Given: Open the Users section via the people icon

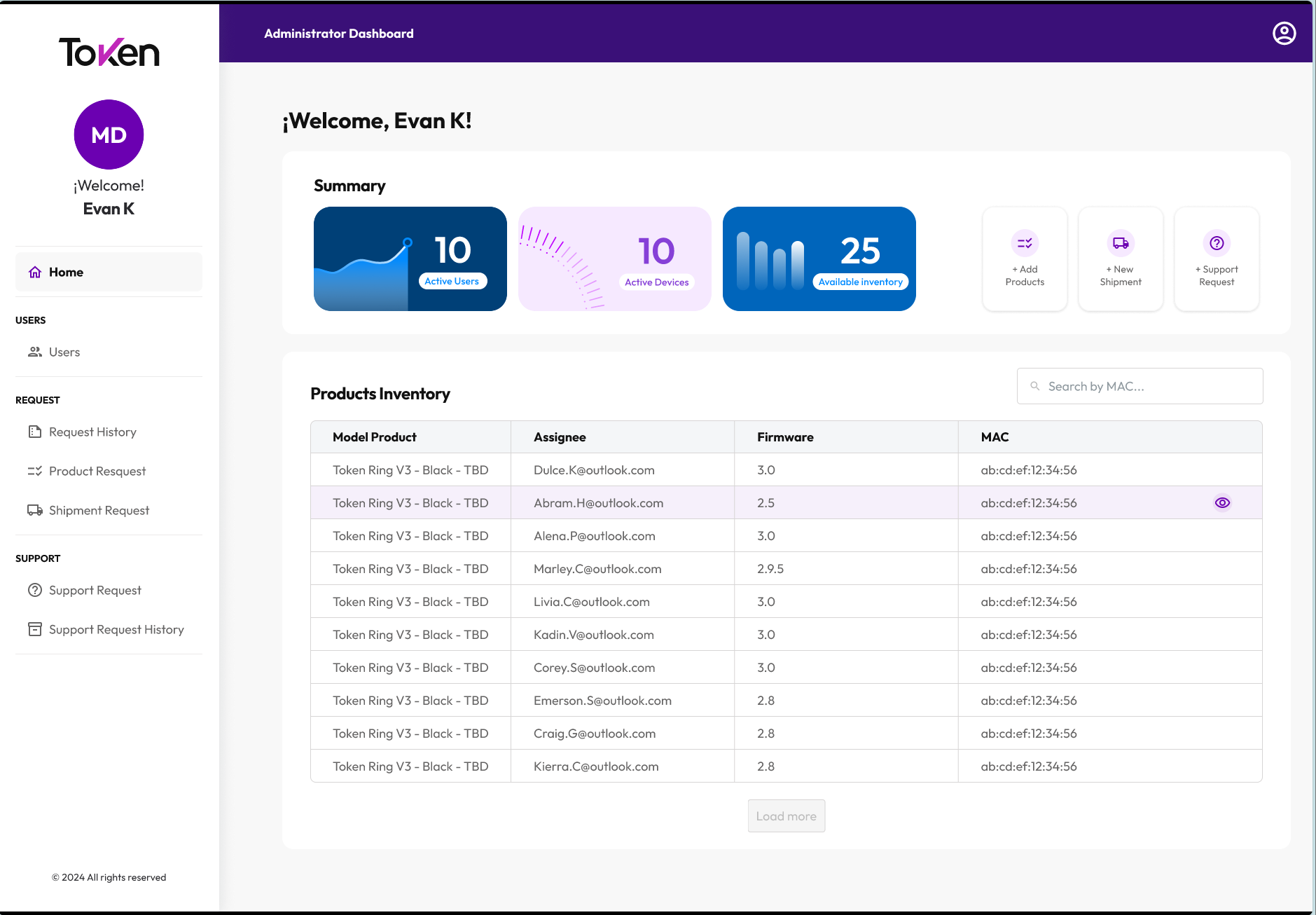Looking at the screenshot, I should click(x=35, y=352).
